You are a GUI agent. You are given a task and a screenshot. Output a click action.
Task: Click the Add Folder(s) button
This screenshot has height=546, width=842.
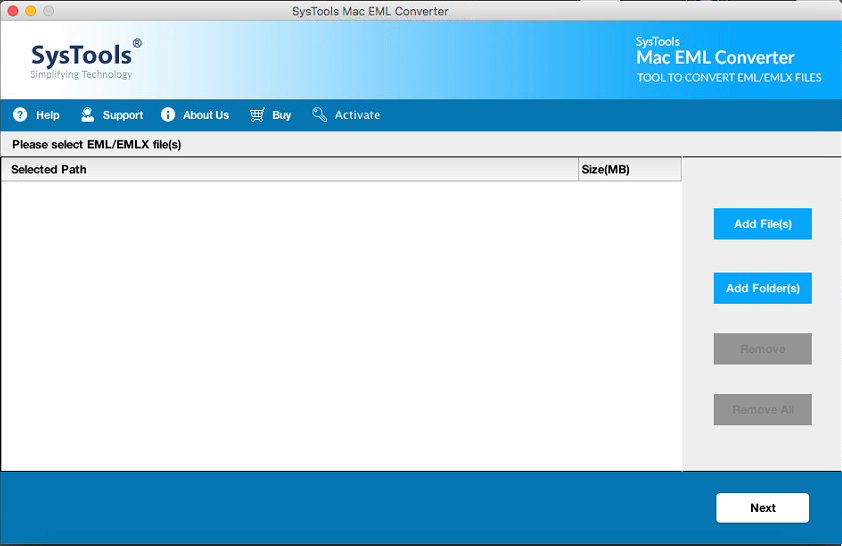763,288
